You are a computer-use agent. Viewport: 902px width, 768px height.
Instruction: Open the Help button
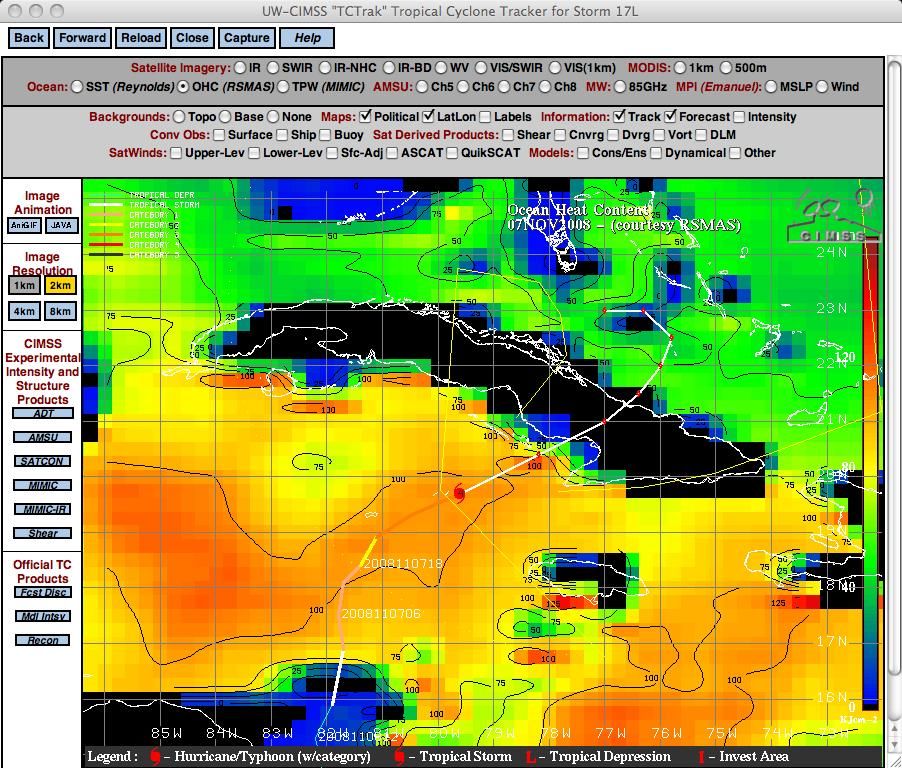307,38
